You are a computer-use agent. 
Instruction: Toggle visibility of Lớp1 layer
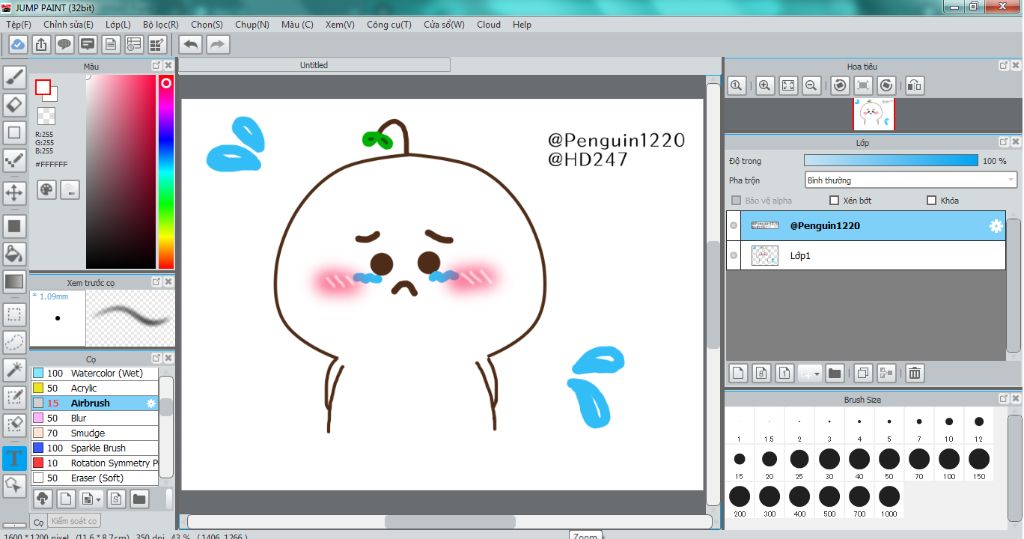tap(734, 255)
